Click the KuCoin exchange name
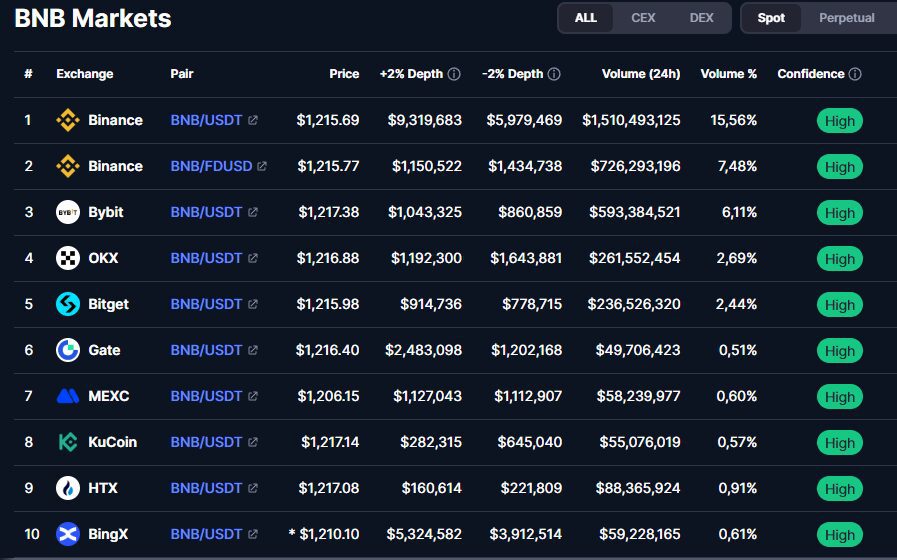Screen dimensions: 897x560 click(x=113, y=442)
